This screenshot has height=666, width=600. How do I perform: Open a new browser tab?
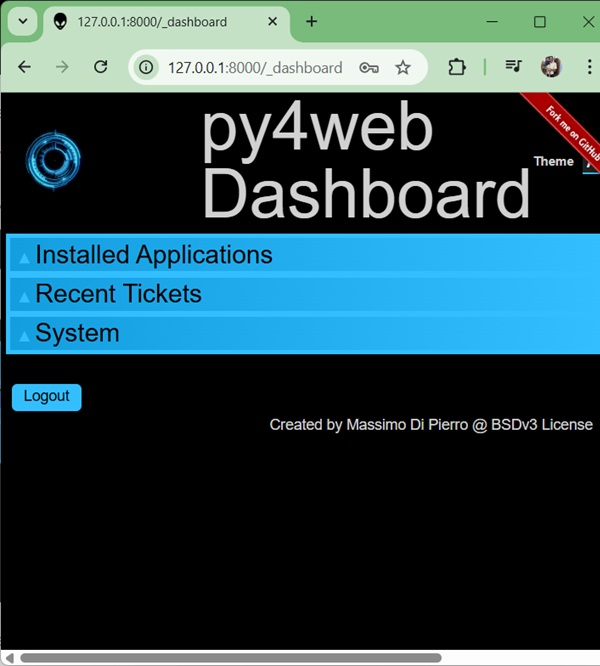[312, 21]
